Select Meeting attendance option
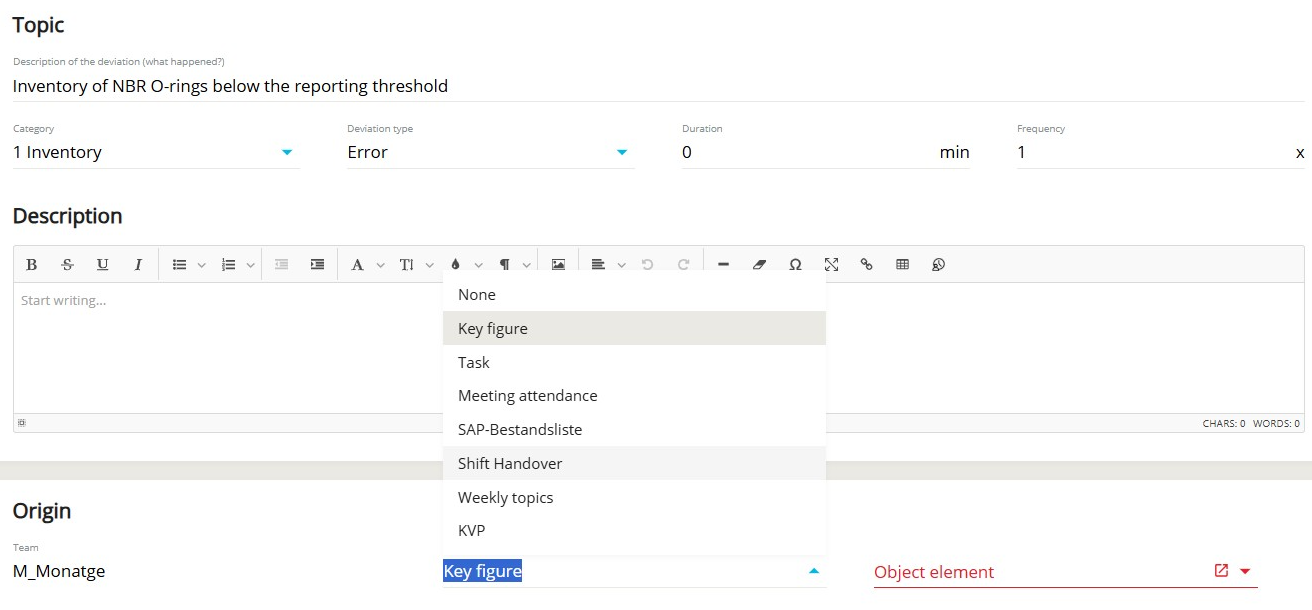Screen dimensions: 1312x610 point(634,395)
